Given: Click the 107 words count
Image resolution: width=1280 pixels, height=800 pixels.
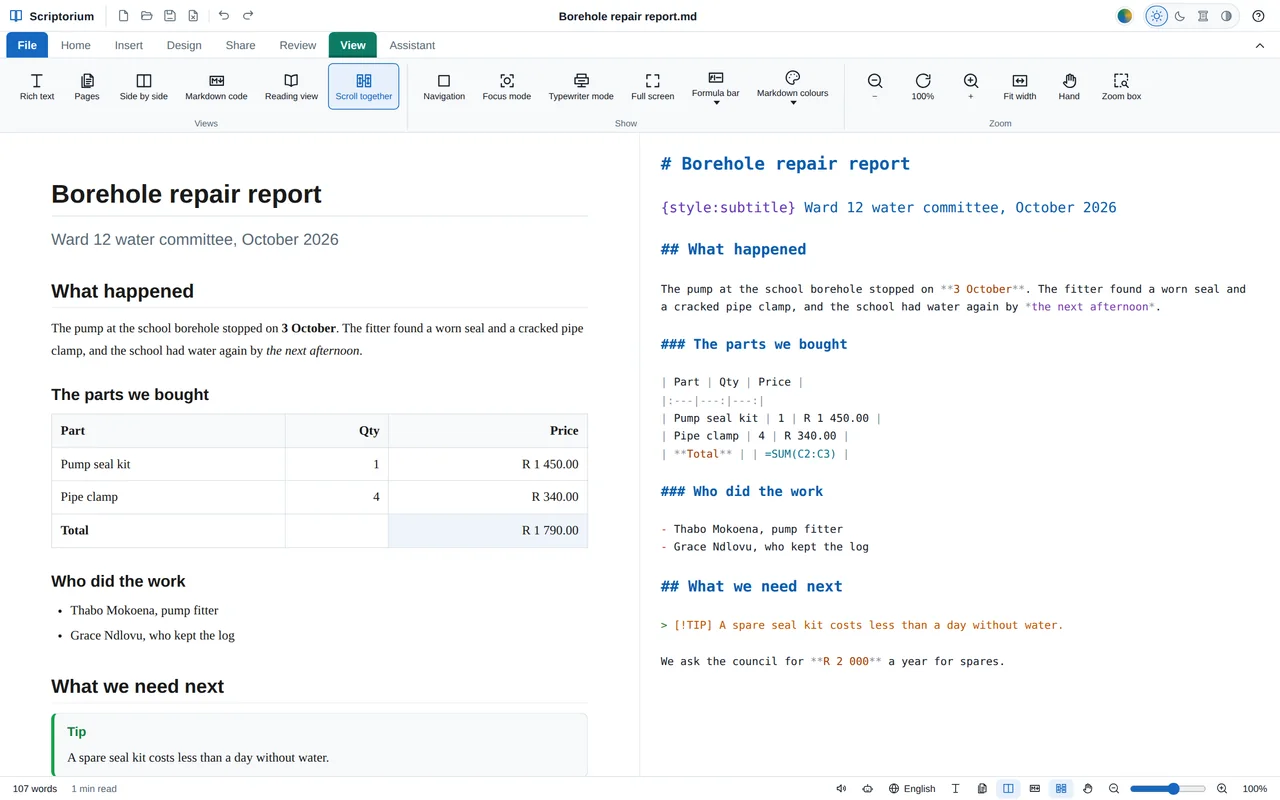Looking at the screenshot, I should point(35,789).
